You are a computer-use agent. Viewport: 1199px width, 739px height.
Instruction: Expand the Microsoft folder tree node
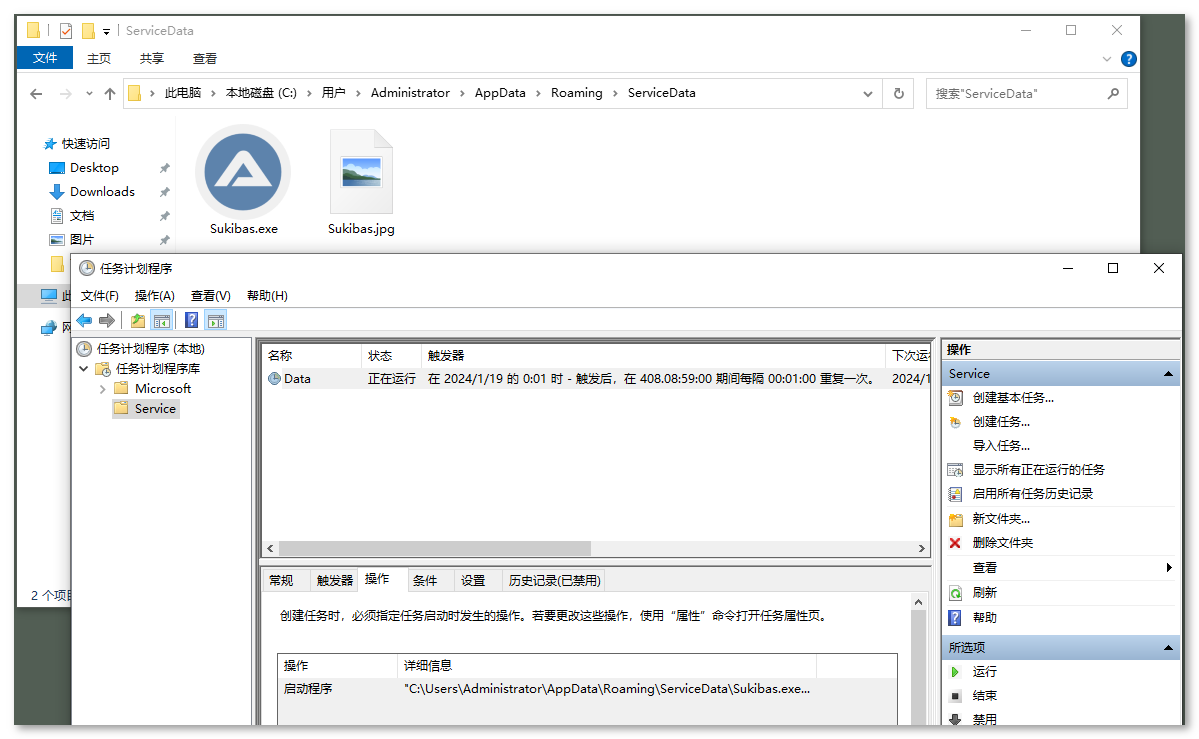coord(103,389)
